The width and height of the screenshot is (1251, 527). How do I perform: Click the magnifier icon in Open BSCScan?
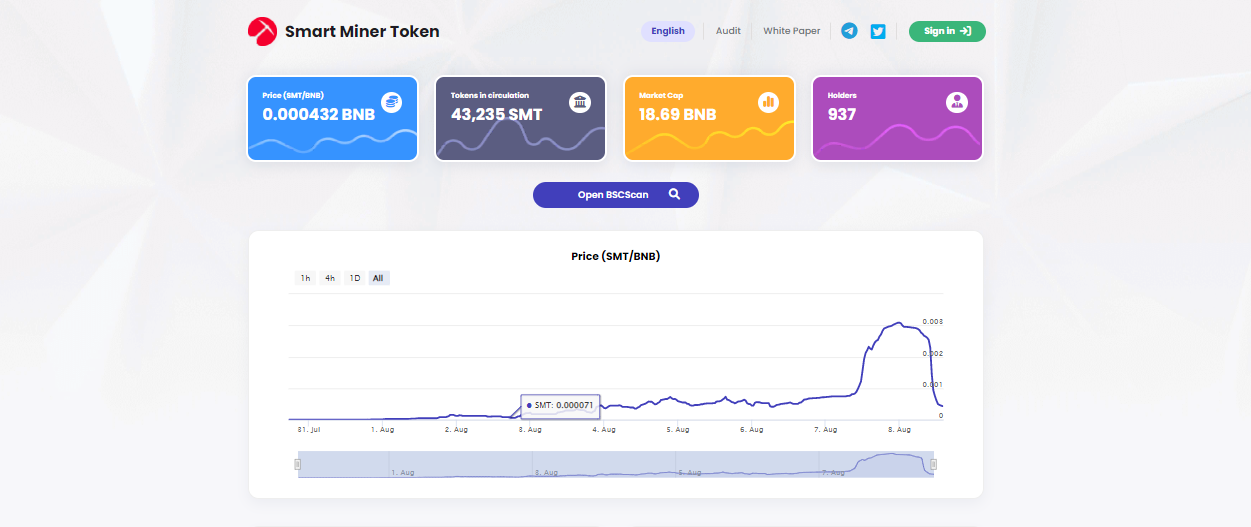click(675, 195)
